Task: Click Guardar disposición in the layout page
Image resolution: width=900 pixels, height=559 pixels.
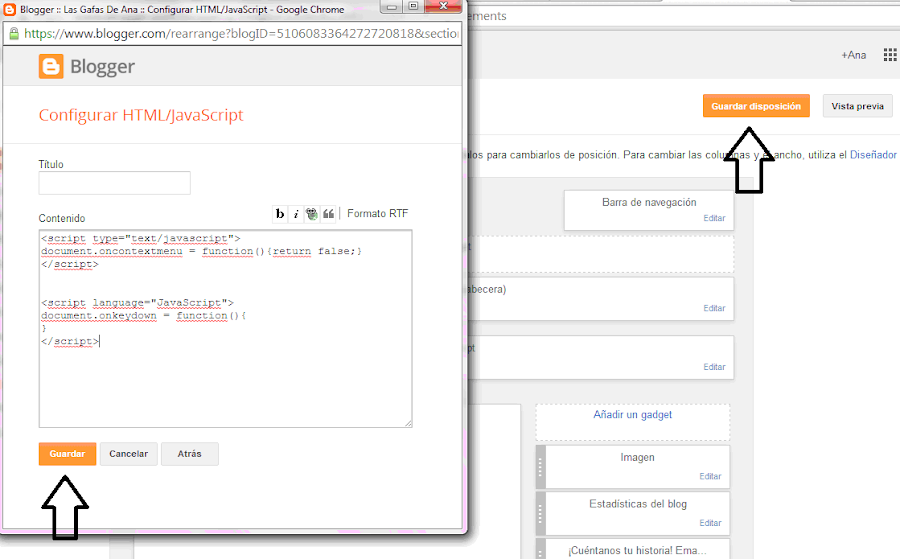Action: 756,106
